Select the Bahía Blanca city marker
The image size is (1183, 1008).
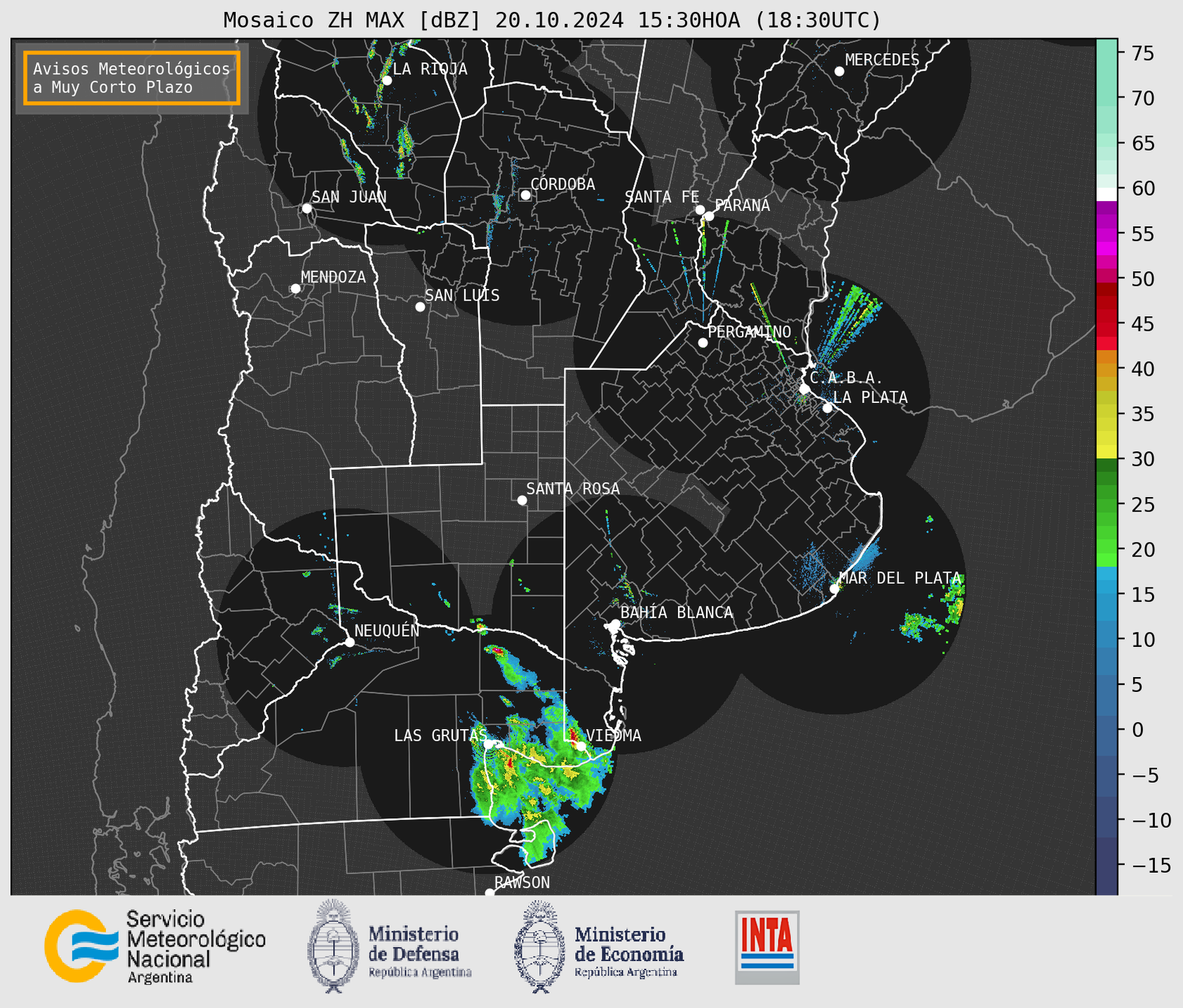[615, 624]
